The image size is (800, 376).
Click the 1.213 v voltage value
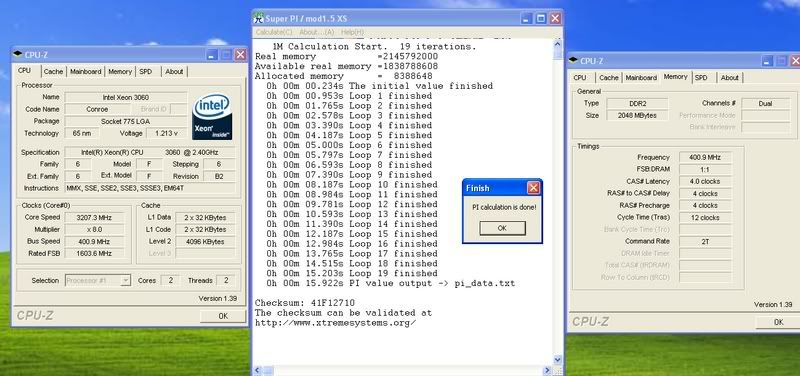[x=166, y=134]
